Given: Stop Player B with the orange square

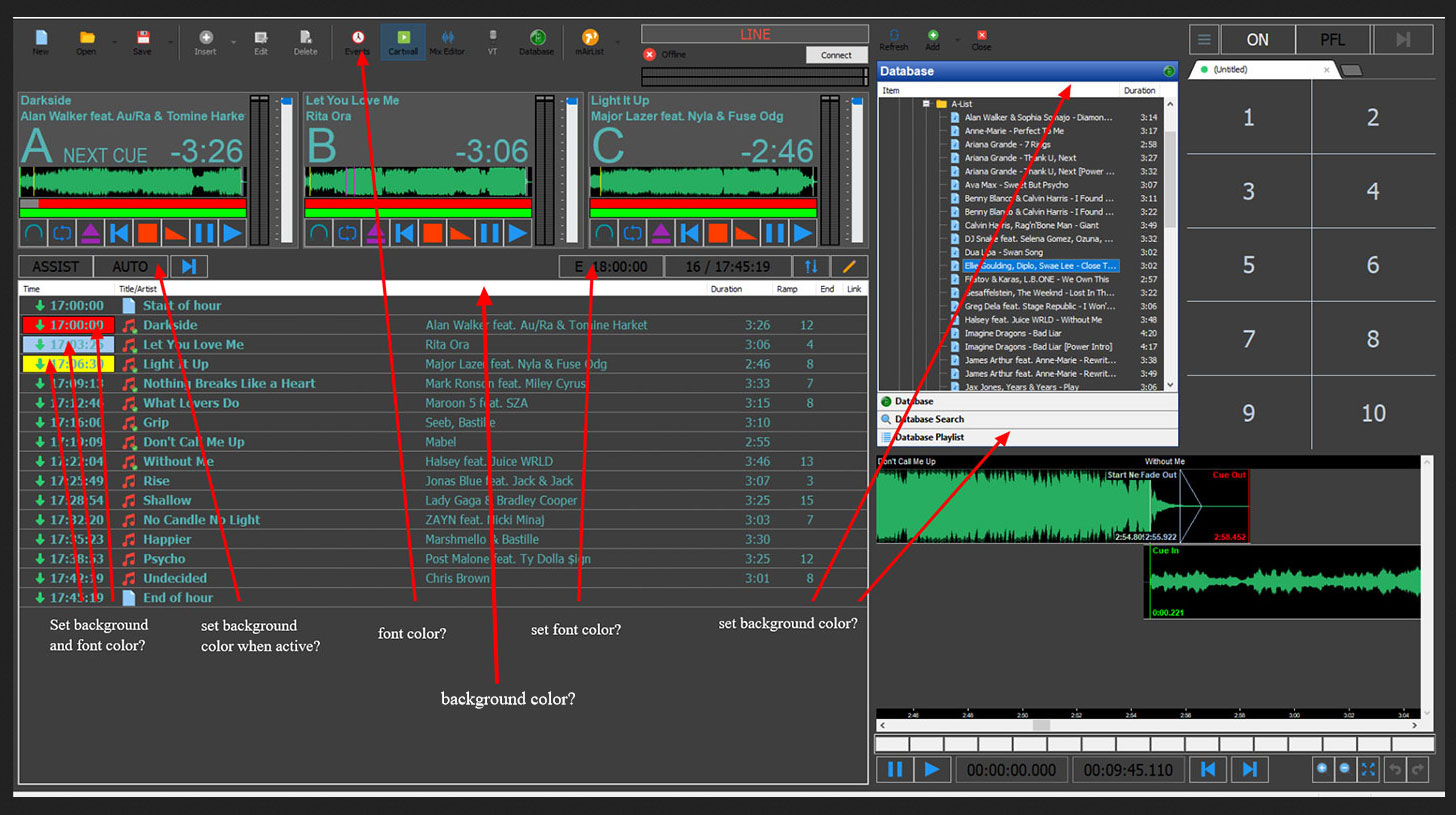Looking at the screenshot, I should [433, 234].
